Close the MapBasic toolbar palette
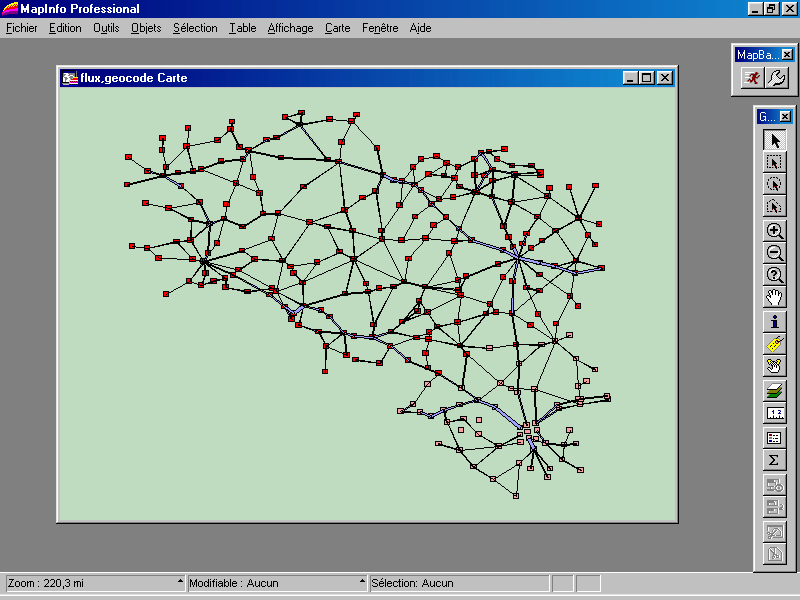This screenshot has width=800, height=600. (x=787, y=55)
